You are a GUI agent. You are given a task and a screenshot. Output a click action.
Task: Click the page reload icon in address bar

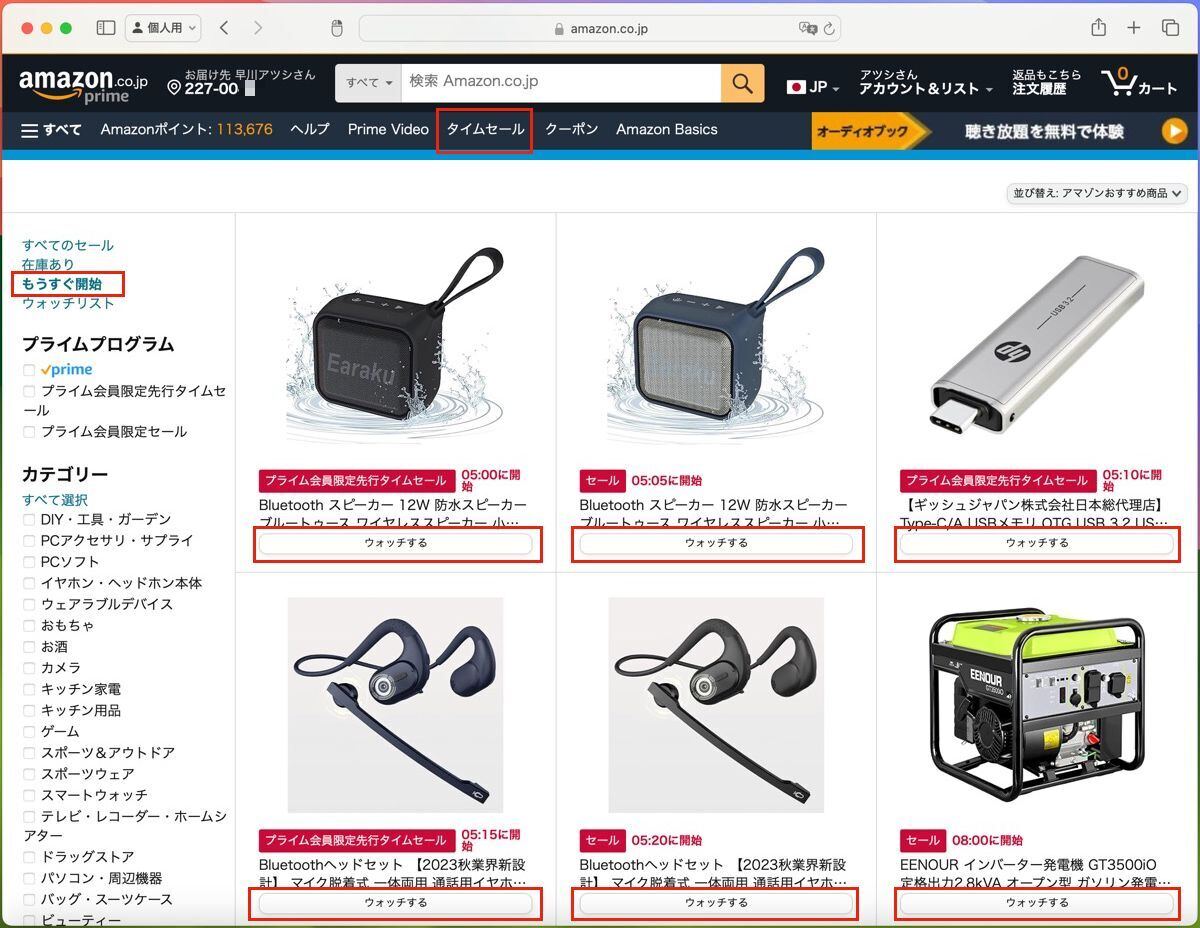click(829, 28)
